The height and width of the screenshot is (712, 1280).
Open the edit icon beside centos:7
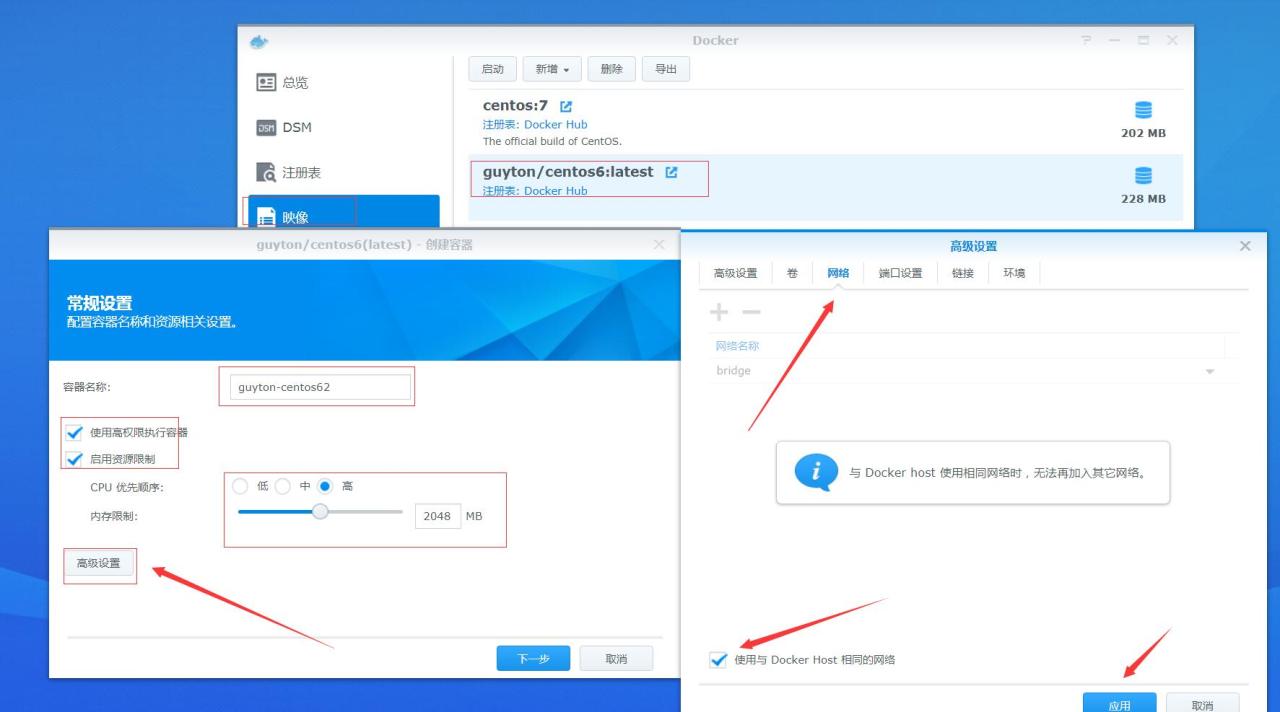(566, 105)
